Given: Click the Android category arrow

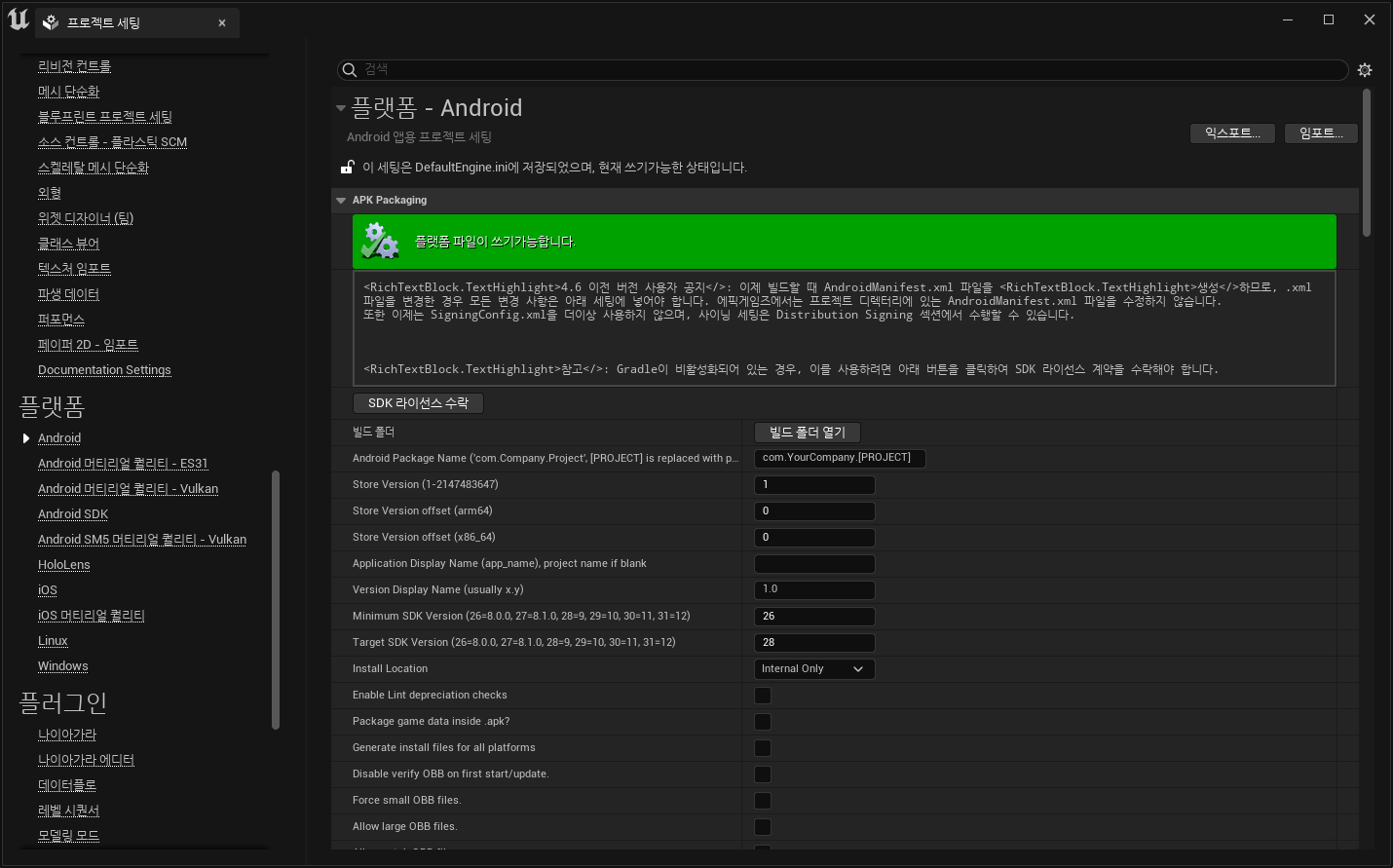Looking at the screenshot, I should [x=26, y=438].
